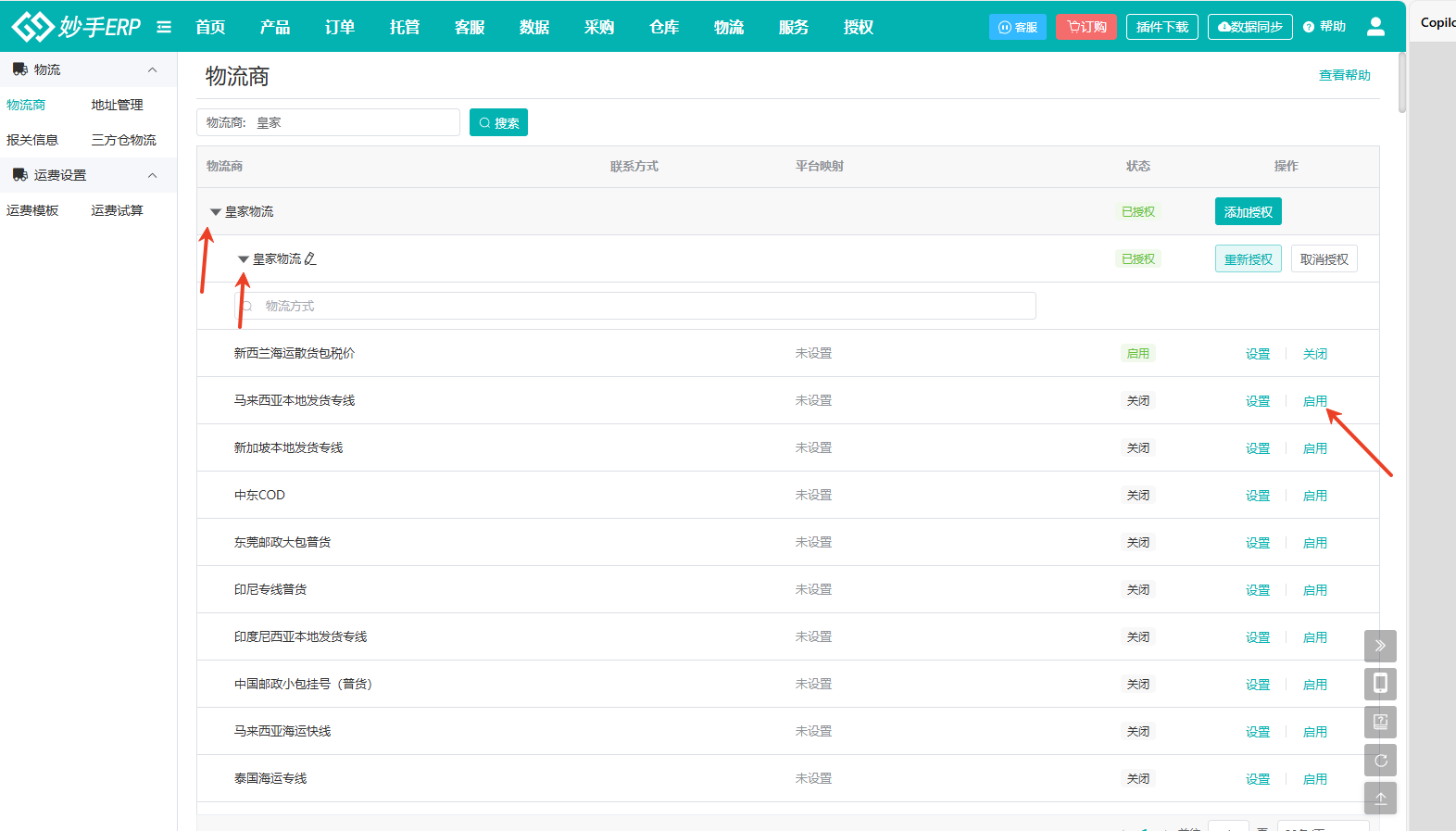Click 设置 for 中东COD
Viewport: 1456px width, 831px height.
pos(1258,496)
